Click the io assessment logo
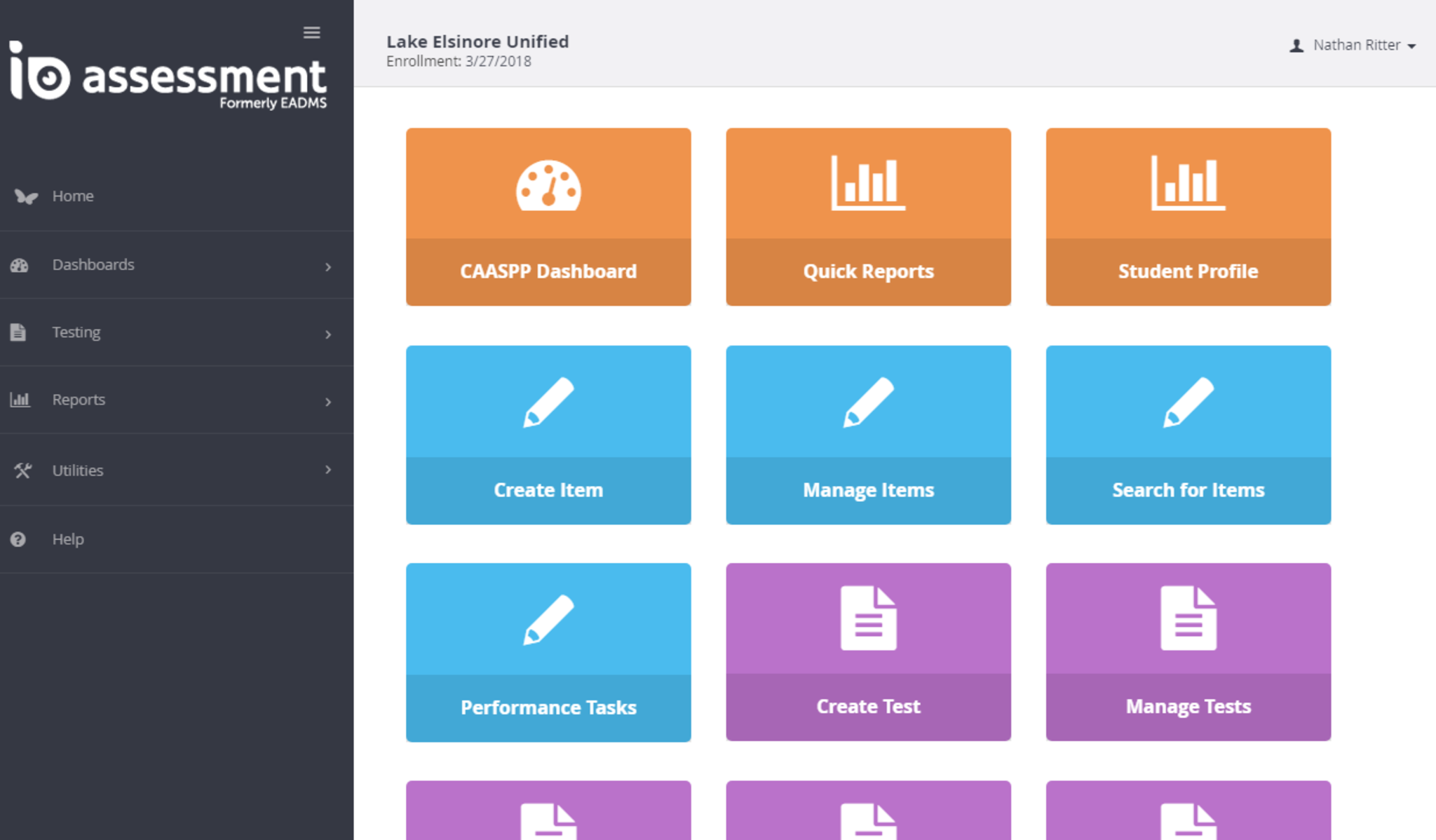 coord(168,76)
